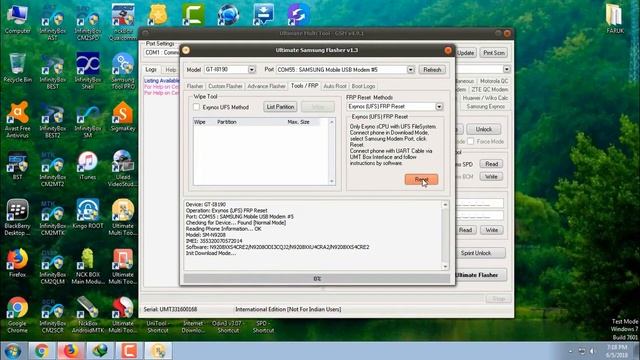
Task: Switch to orange Camtasia taskbar icon
Action: pyautogui.click(x=129, y=351)
